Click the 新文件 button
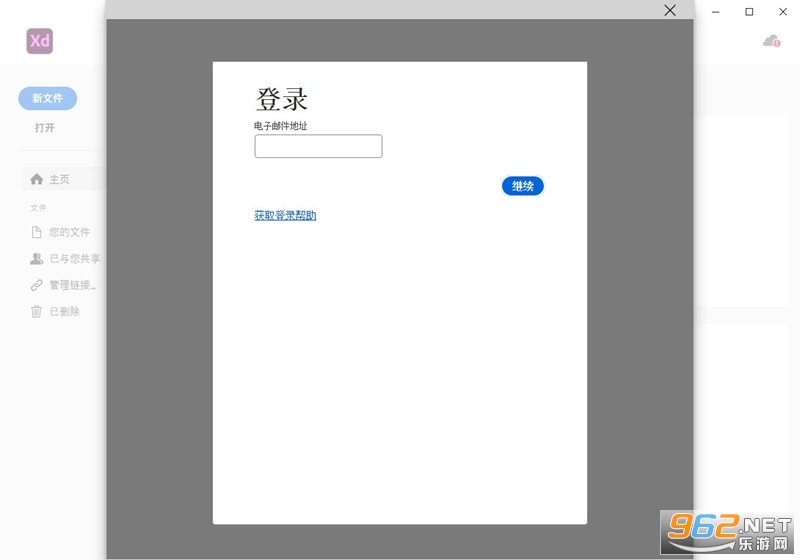This screenshot has width=800, height=560. (x=47, y=98)
